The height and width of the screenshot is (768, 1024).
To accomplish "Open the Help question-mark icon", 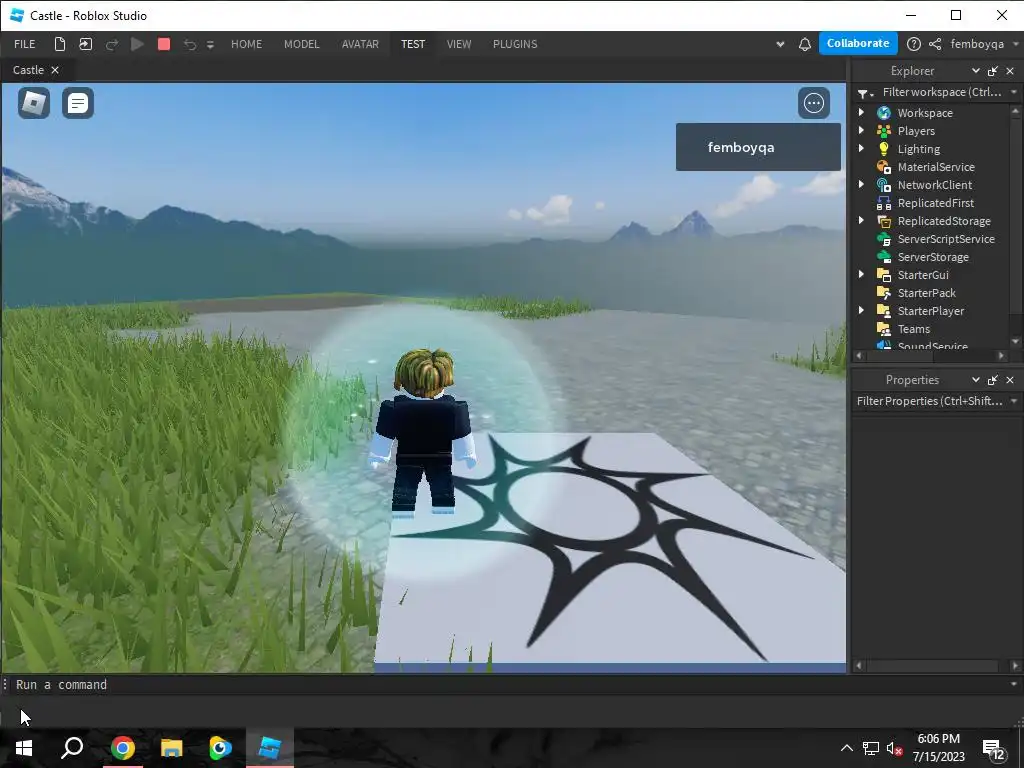I will click(914, 44).
